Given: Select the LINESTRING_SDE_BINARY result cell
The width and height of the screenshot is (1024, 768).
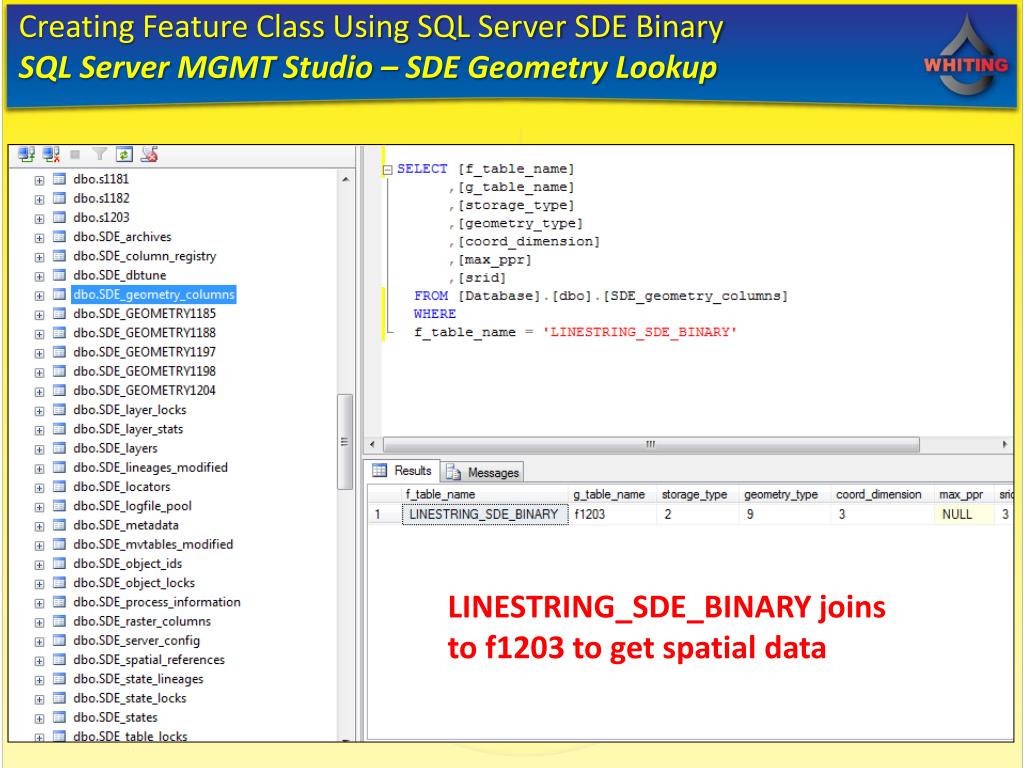Looking at the screenshot, I should tap(485, 515).
